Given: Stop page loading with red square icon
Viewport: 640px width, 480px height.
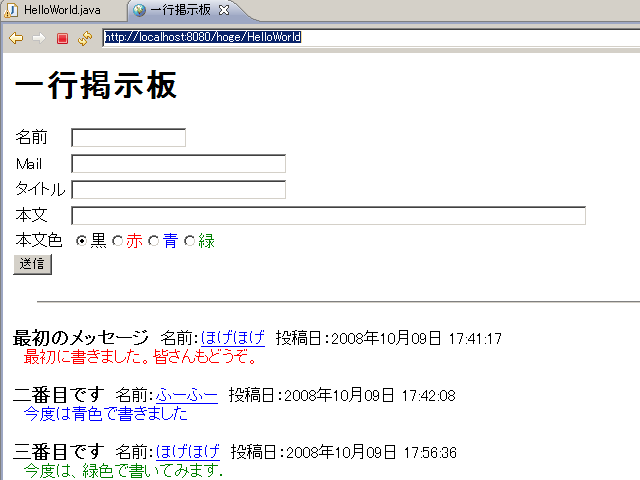Looking at the screenshot, I should point(62,38).
